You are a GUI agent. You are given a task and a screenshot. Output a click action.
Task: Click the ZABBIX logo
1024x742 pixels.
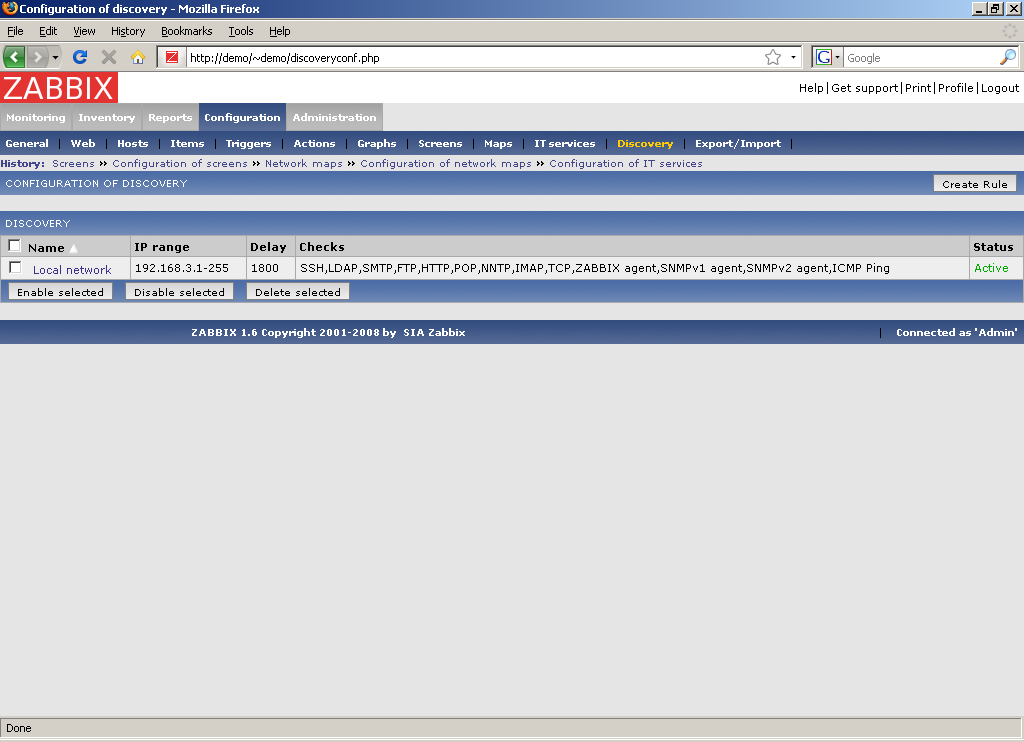tap(59, 88)
